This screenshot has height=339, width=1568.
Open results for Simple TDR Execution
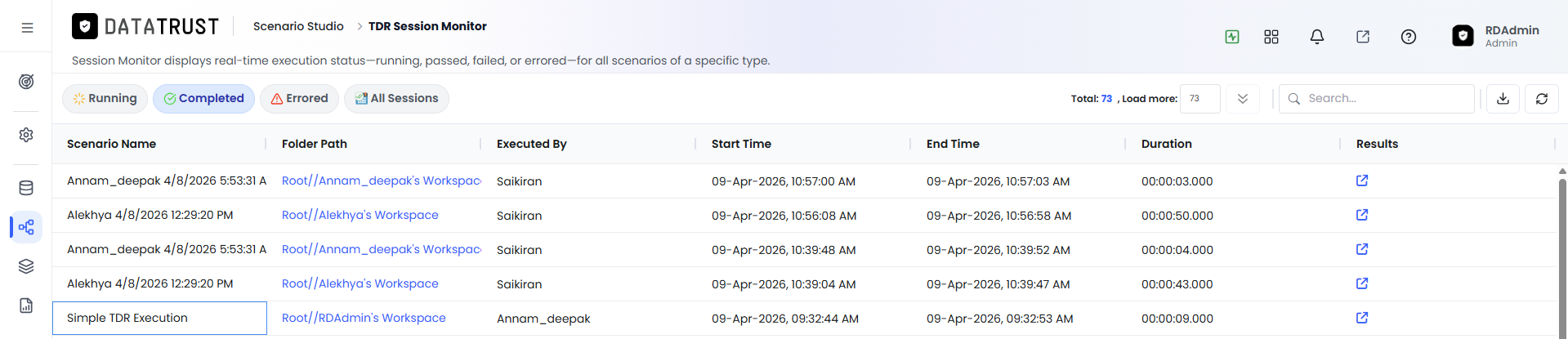(1362, 318)
